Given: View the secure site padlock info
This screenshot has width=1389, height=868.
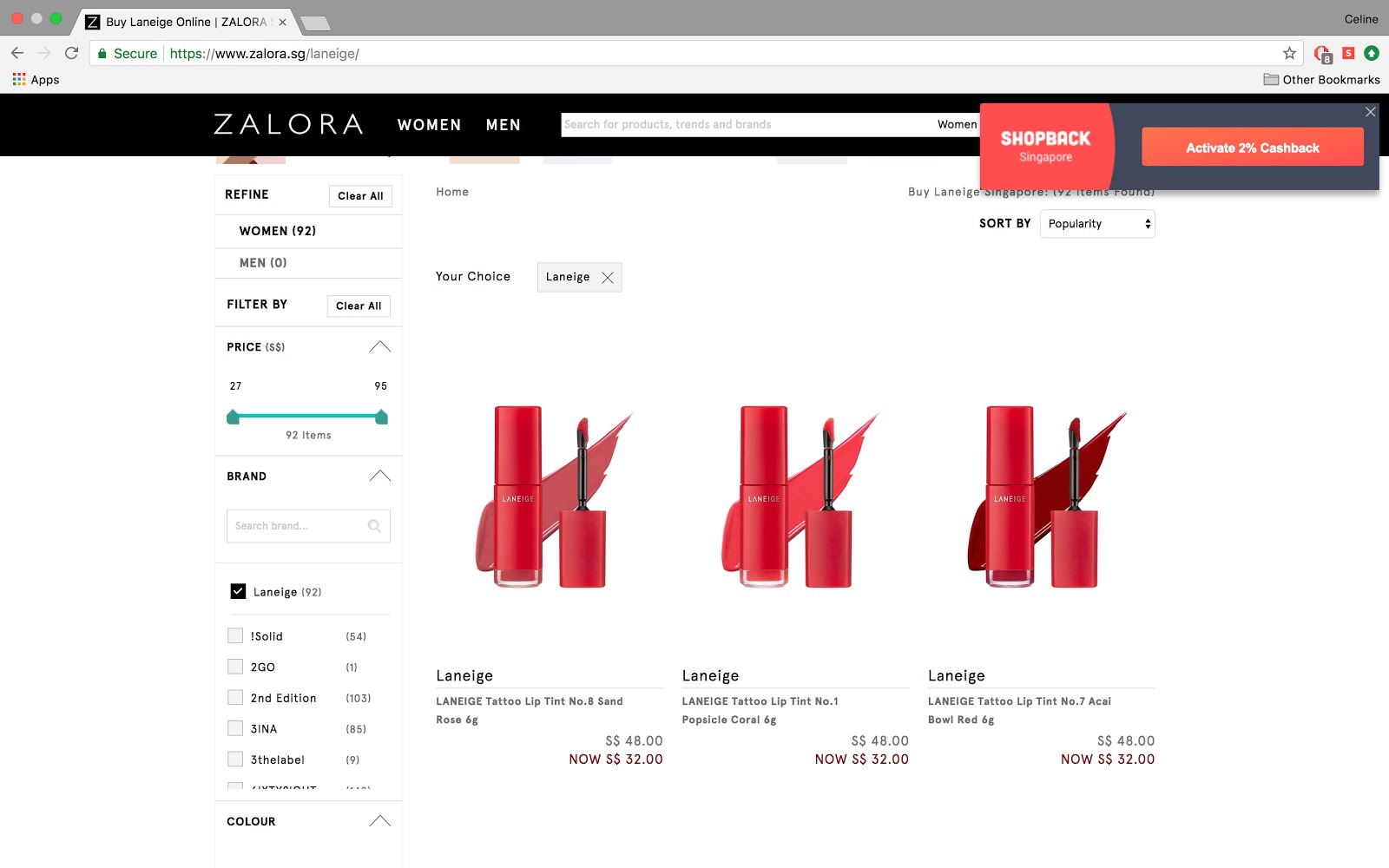Looking at the screenshot, I should click(102, 53).
